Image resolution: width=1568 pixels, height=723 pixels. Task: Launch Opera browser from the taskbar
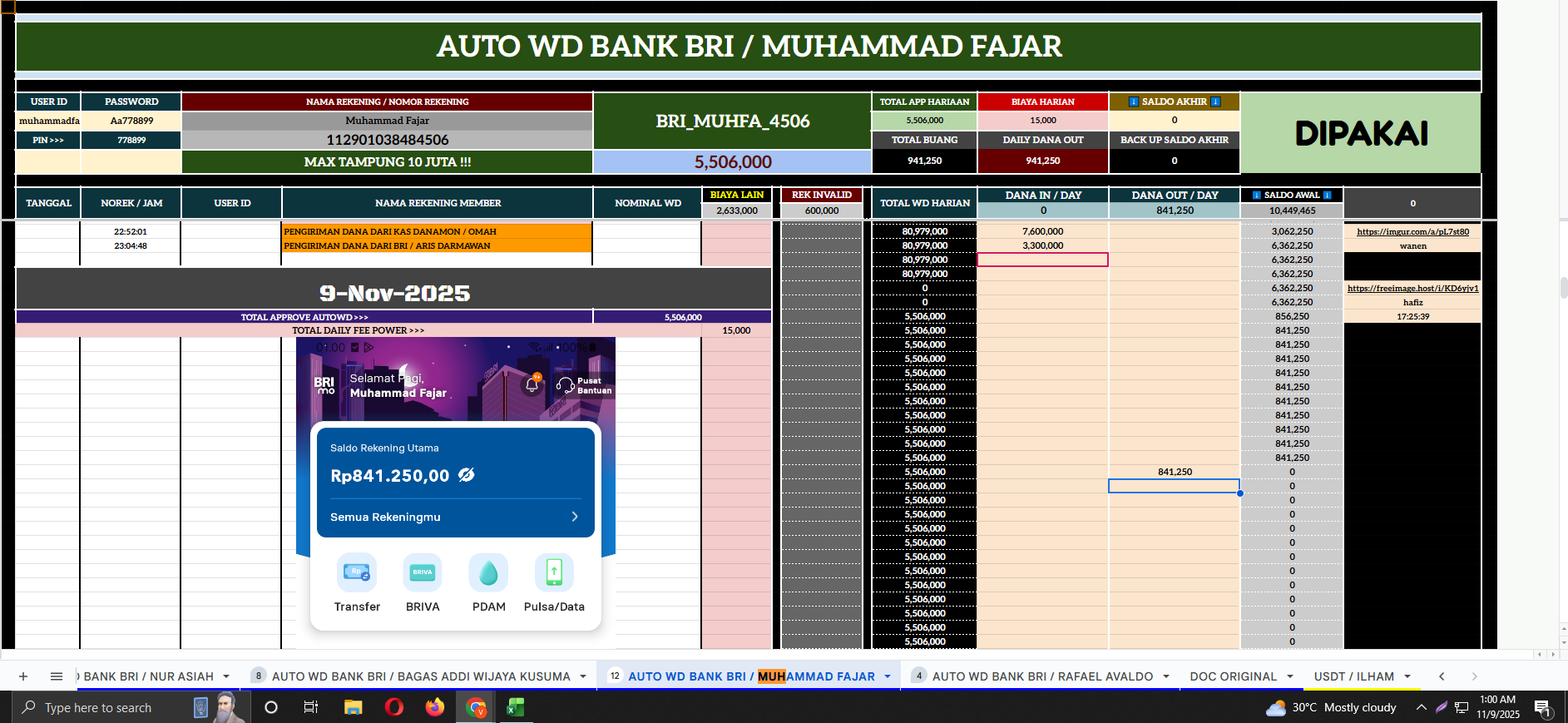394,707
